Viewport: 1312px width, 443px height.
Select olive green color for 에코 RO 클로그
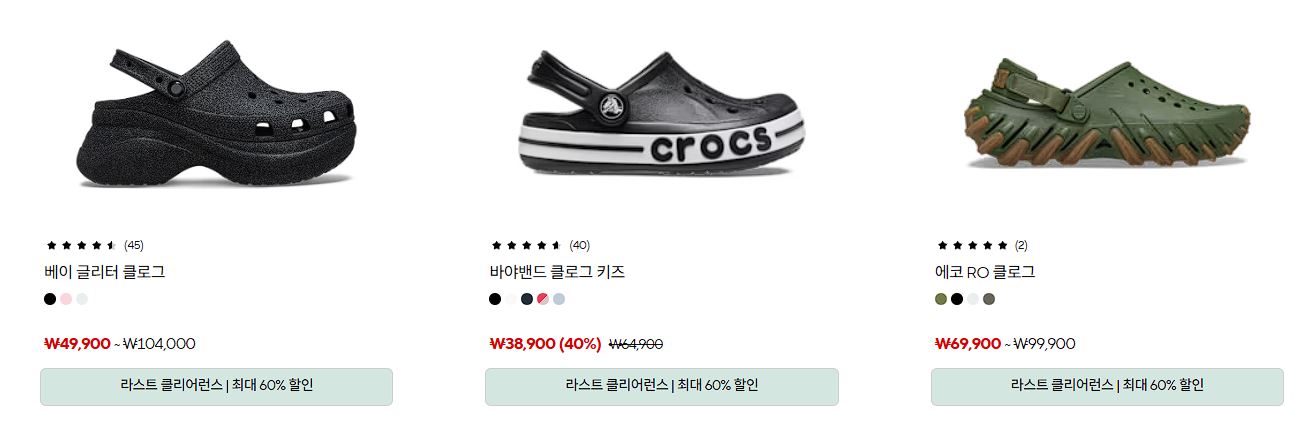pos(941,299)
